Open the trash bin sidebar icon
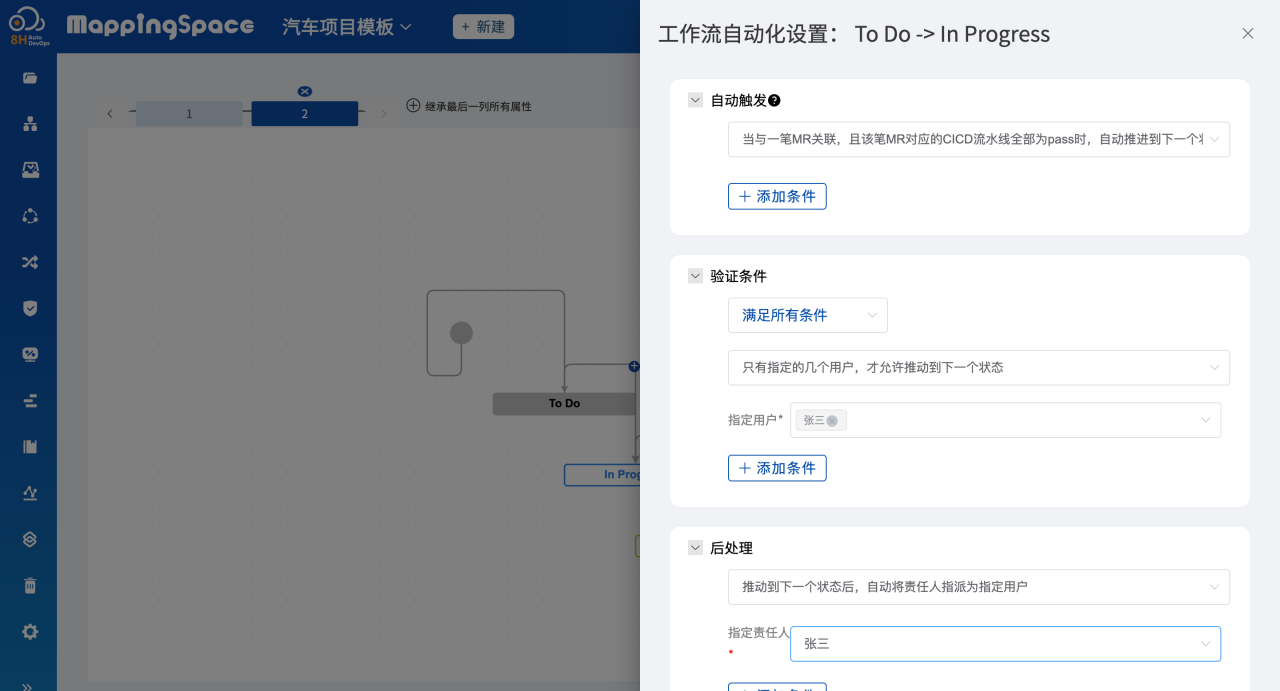Screen dimensions: 1280x691 pos(30,585)
